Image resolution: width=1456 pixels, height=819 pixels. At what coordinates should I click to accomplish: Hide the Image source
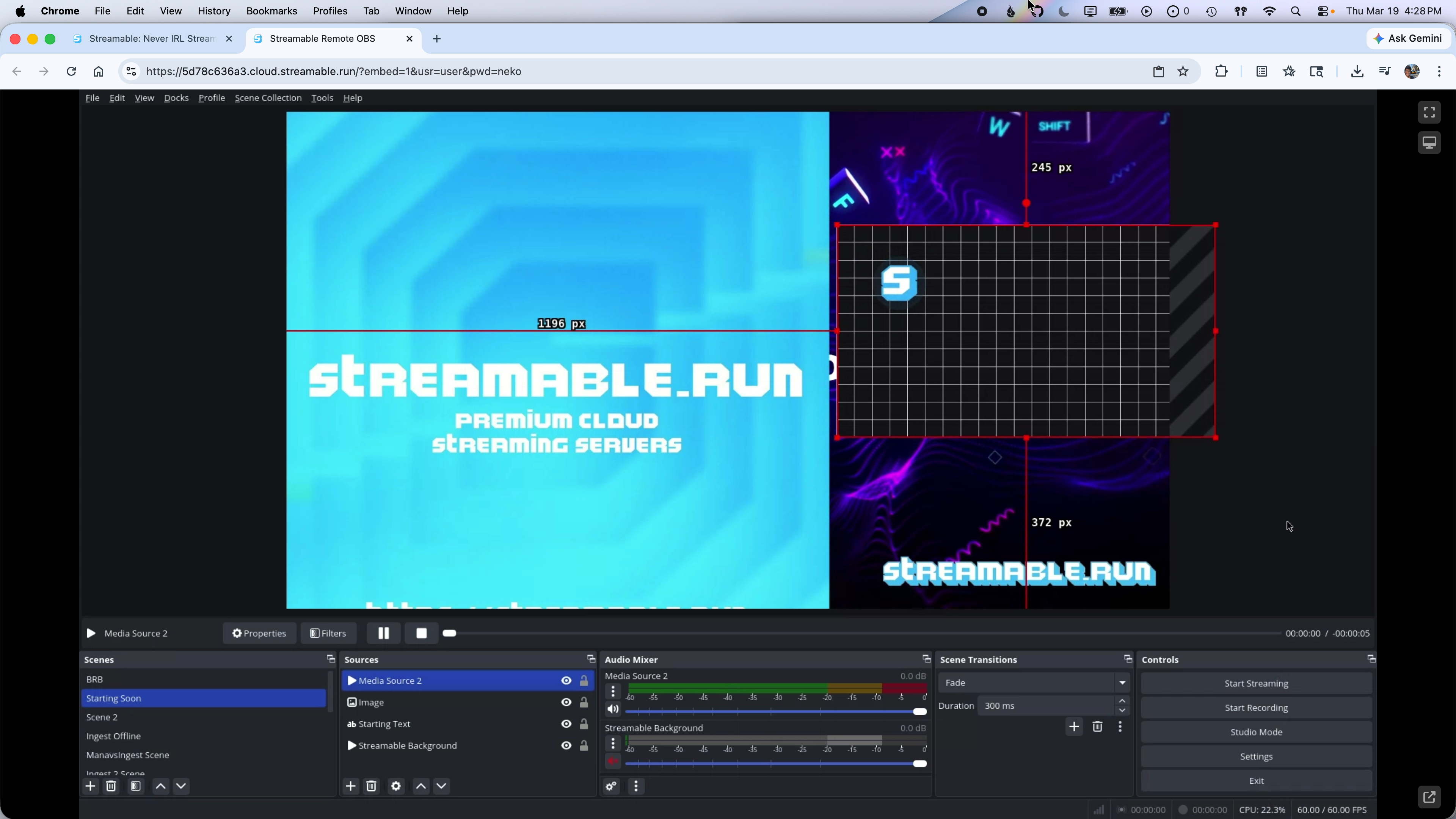[x=565, y=702]
